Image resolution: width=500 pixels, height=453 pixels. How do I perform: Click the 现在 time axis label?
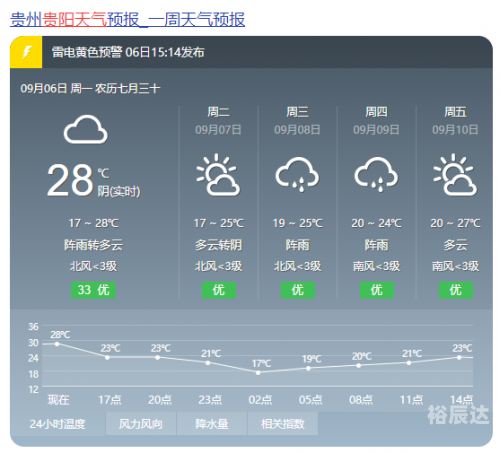click(x=58, y=399)
